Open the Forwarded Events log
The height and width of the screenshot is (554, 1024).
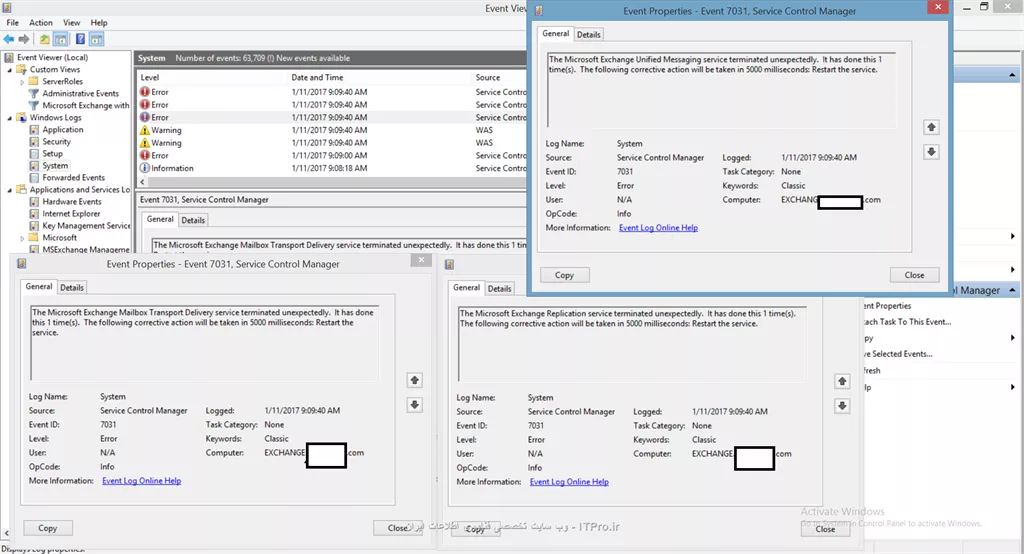pyautogui.click(x=73, y=178)
